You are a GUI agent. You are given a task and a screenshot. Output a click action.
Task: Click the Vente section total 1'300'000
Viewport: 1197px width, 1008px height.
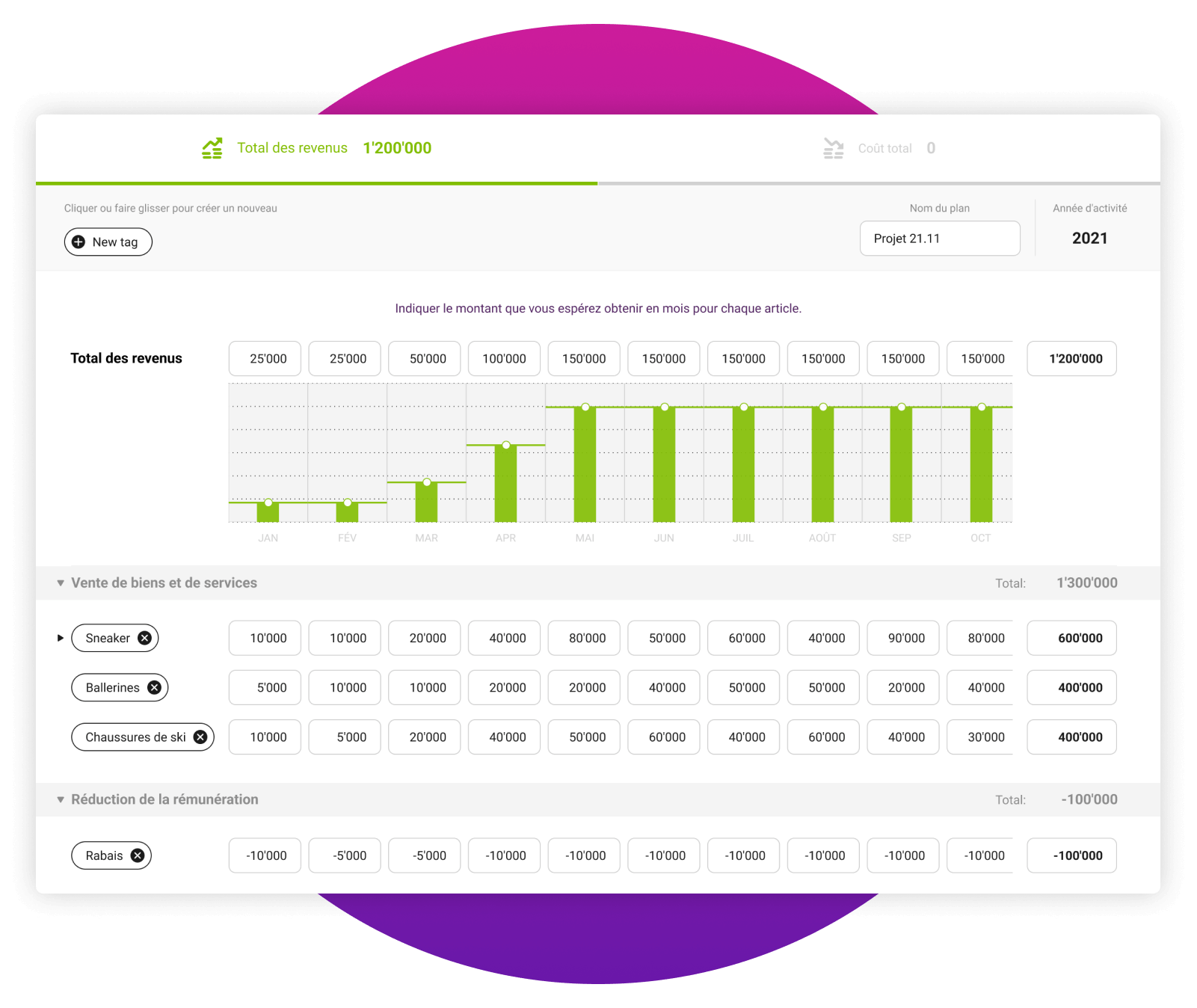click(x=1087, y=583)
